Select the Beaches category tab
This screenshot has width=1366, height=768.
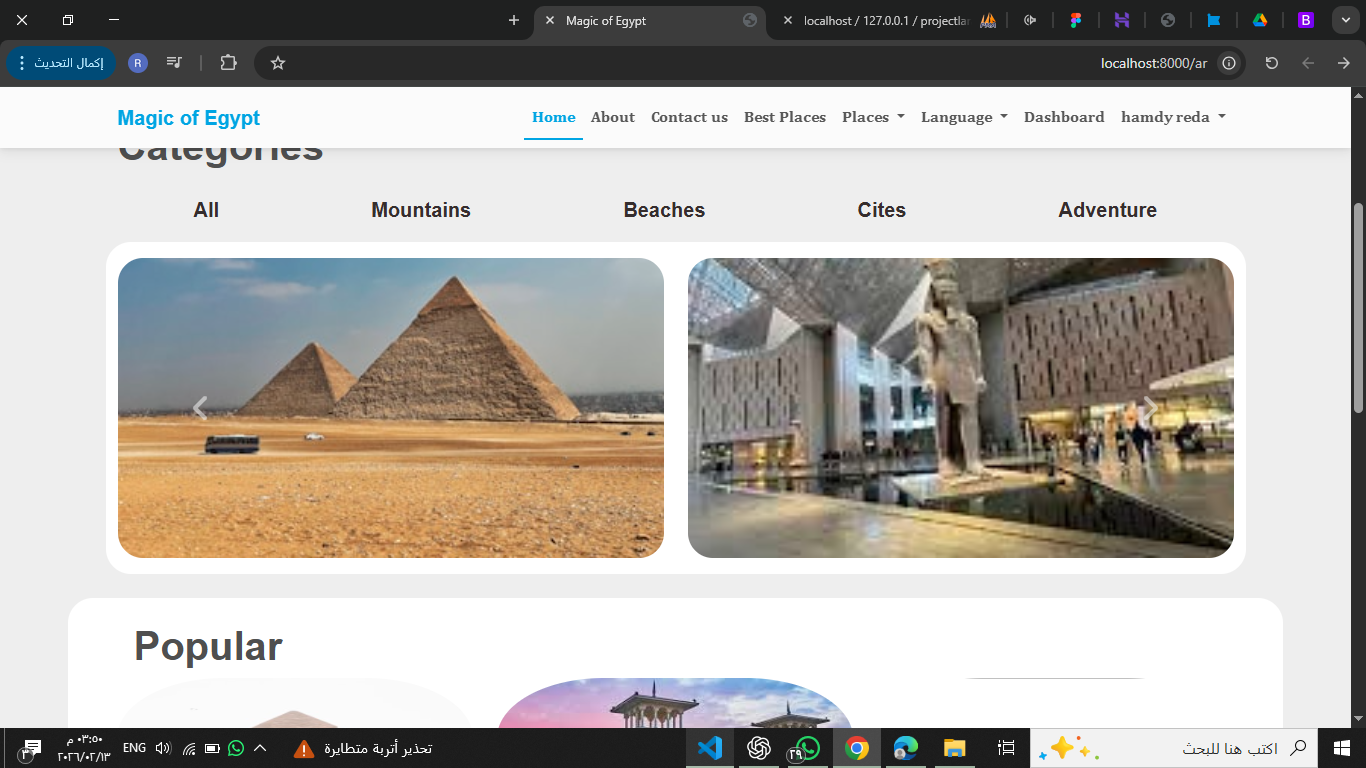point(664,210)
